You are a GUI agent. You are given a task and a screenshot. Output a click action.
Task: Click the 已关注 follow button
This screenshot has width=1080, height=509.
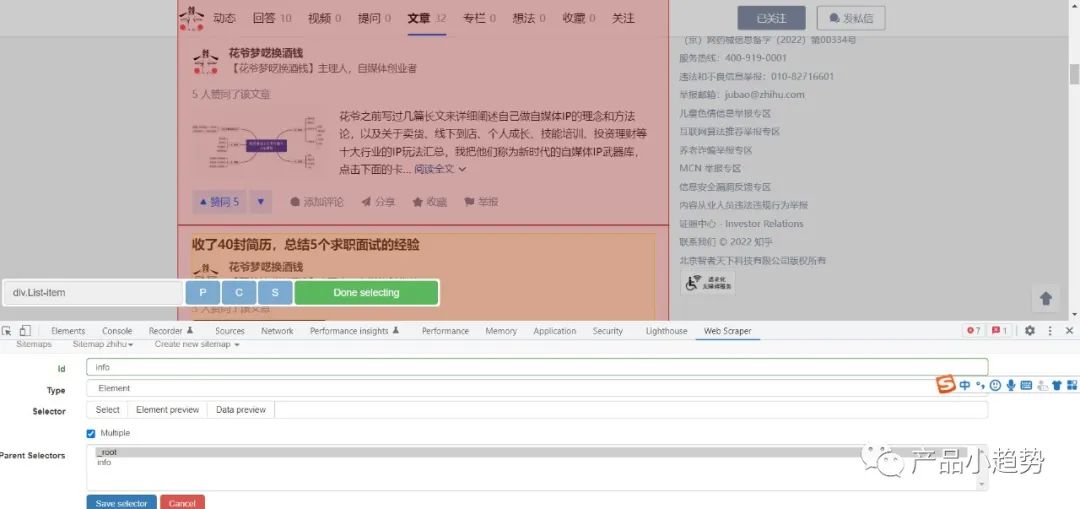pos(771,19)
